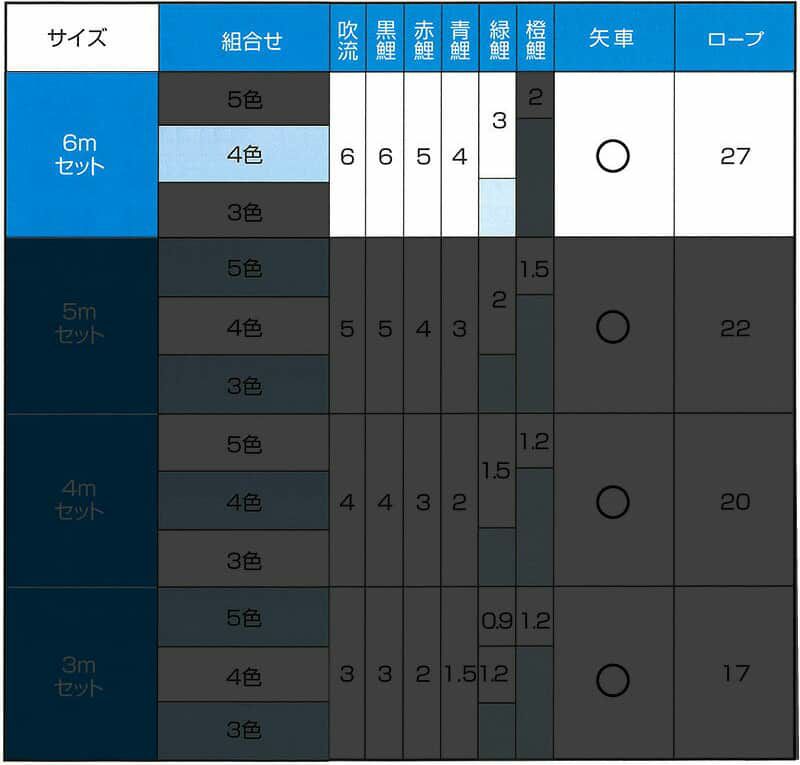Viewport: 800px width, 765px height.
Task: Click the rope length value 27
Action: coord(735,156)
